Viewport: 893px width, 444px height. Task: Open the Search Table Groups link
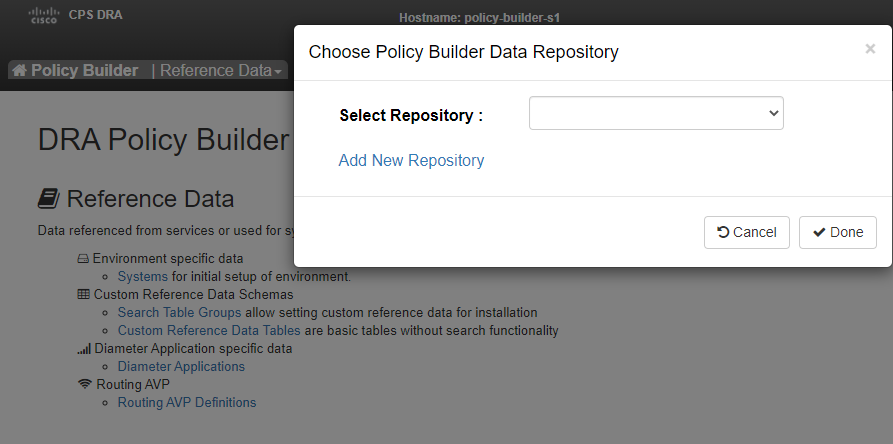[x=179, y=313]
